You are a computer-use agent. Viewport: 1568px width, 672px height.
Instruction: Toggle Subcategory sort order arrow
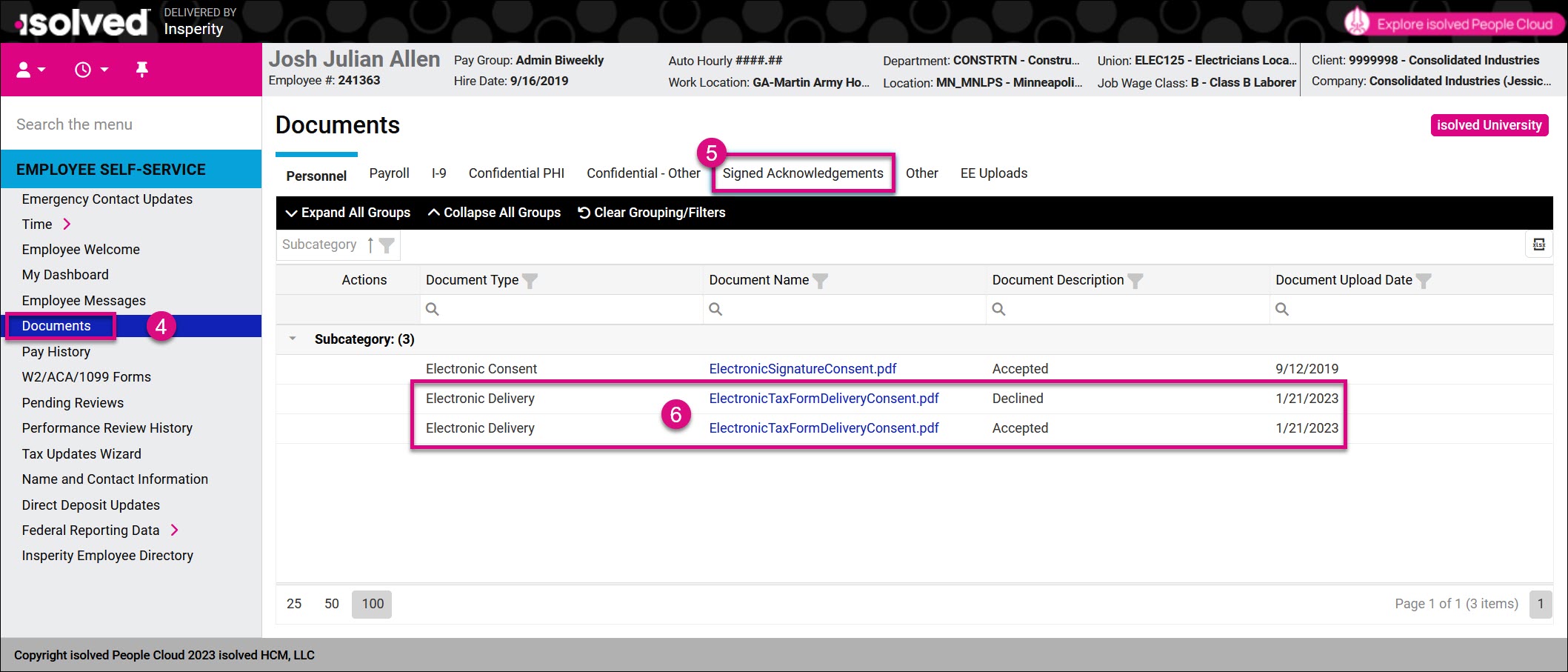pos(370,245)
